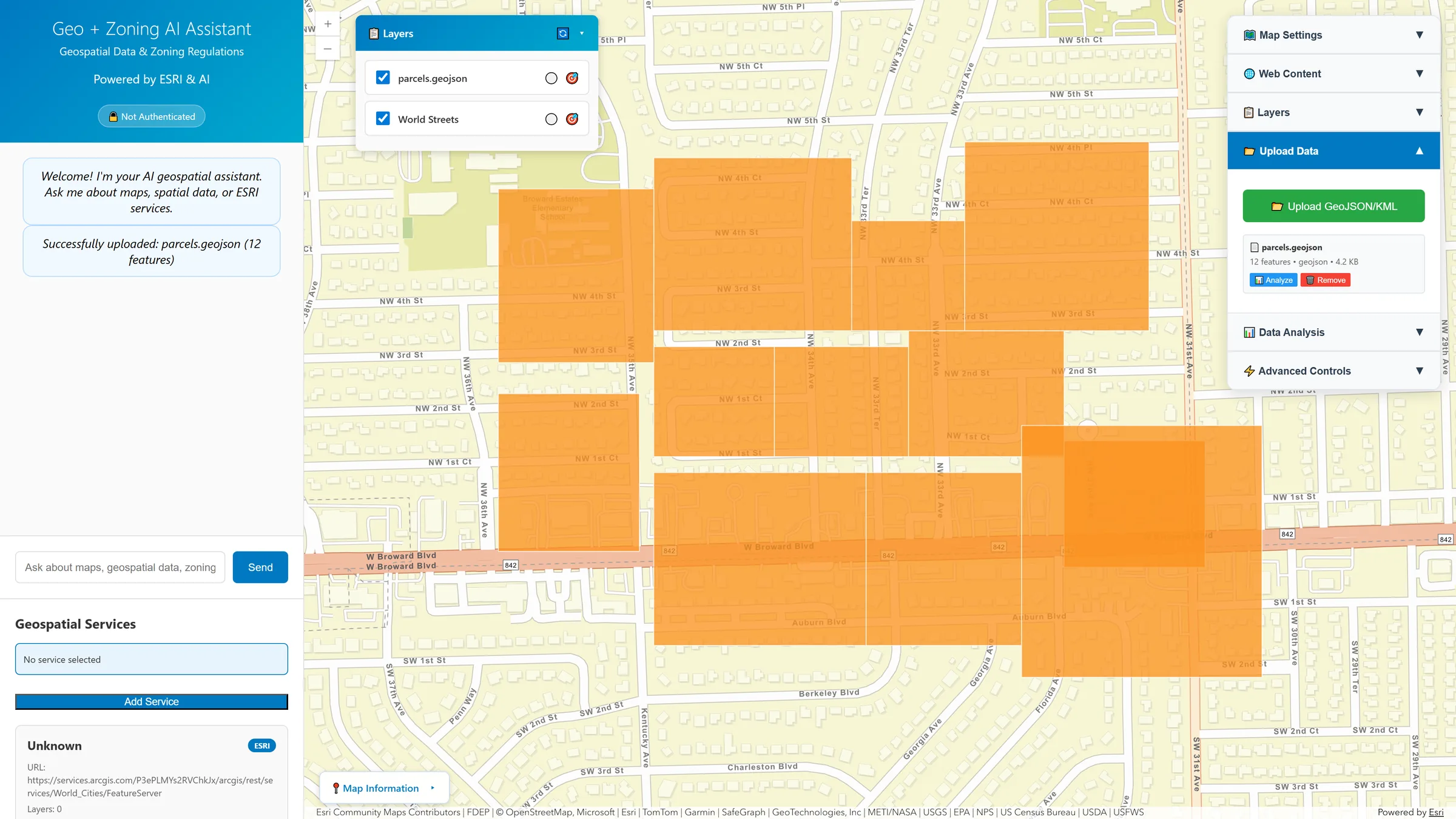Viewport: 1456px width, 819px height.
Task: Click the chat message input field
Action: click(120, 567)
